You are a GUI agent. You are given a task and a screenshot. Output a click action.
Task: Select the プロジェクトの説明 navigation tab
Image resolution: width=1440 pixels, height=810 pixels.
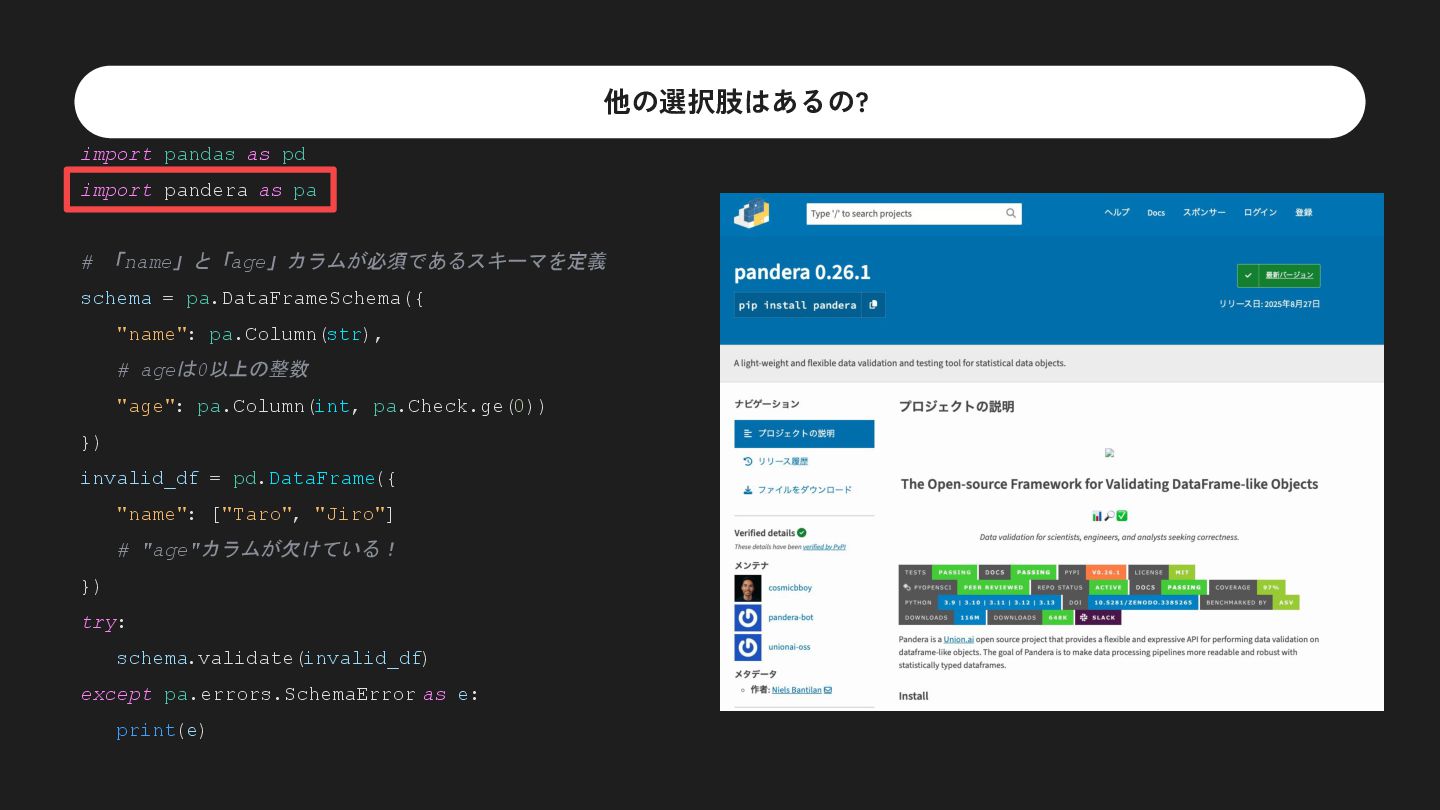pos(804,433)
